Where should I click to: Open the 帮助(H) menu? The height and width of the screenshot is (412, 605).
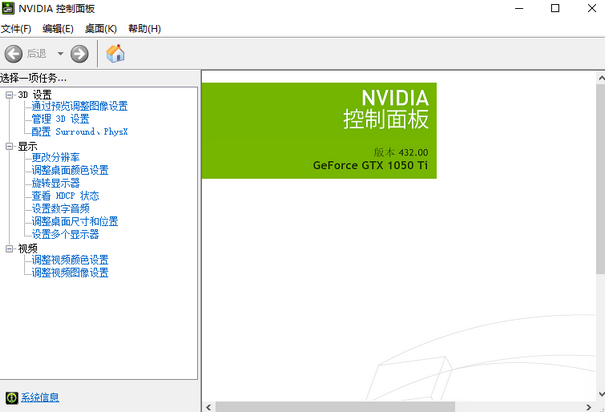(144, 28)
